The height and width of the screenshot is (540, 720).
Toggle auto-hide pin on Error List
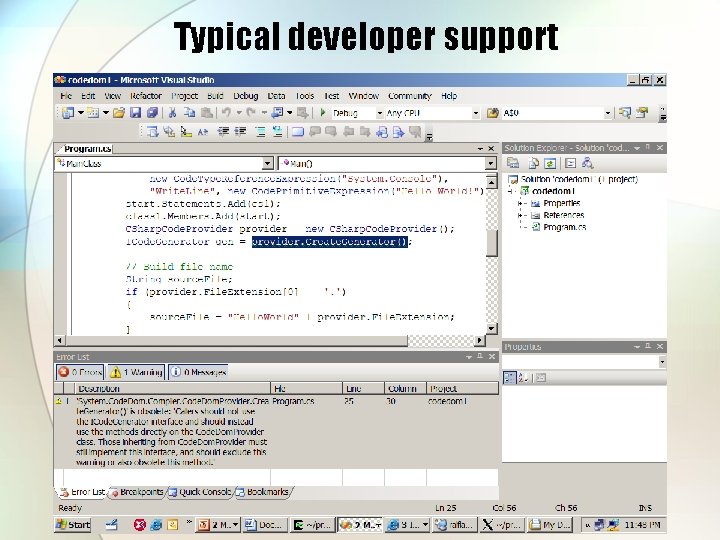(480, 356)
